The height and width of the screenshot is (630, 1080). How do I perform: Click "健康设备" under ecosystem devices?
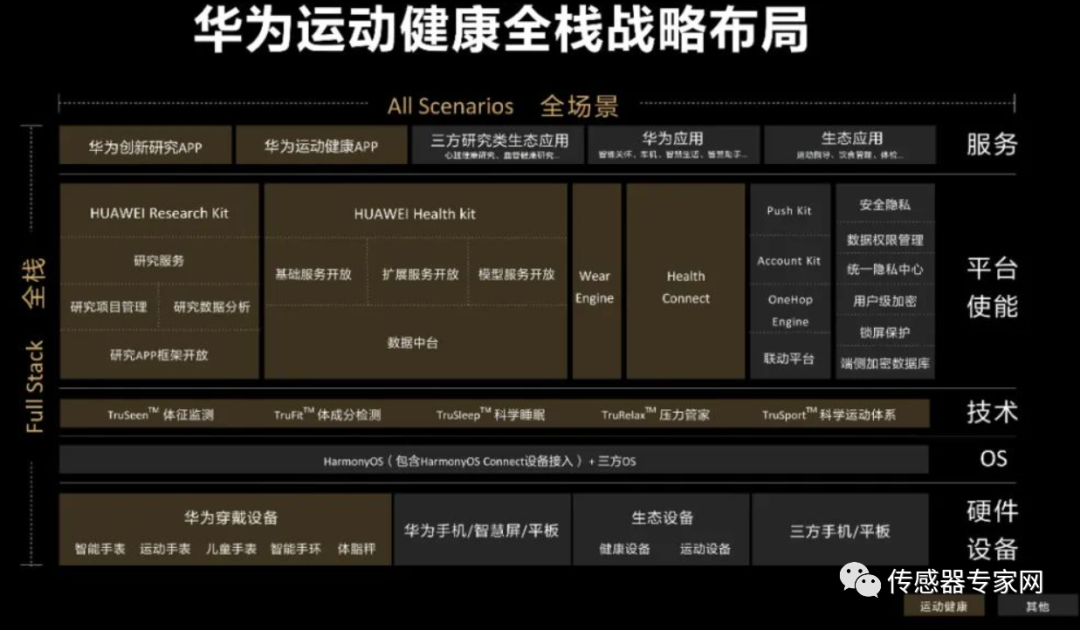(625, 549)
